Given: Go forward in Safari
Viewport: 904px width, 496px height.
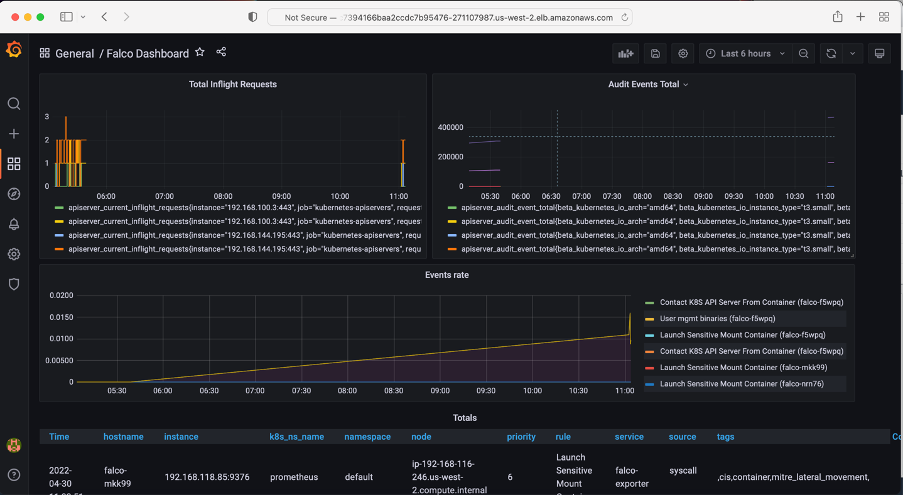Looking at the screenshot, I should click(x=126, y=17).
